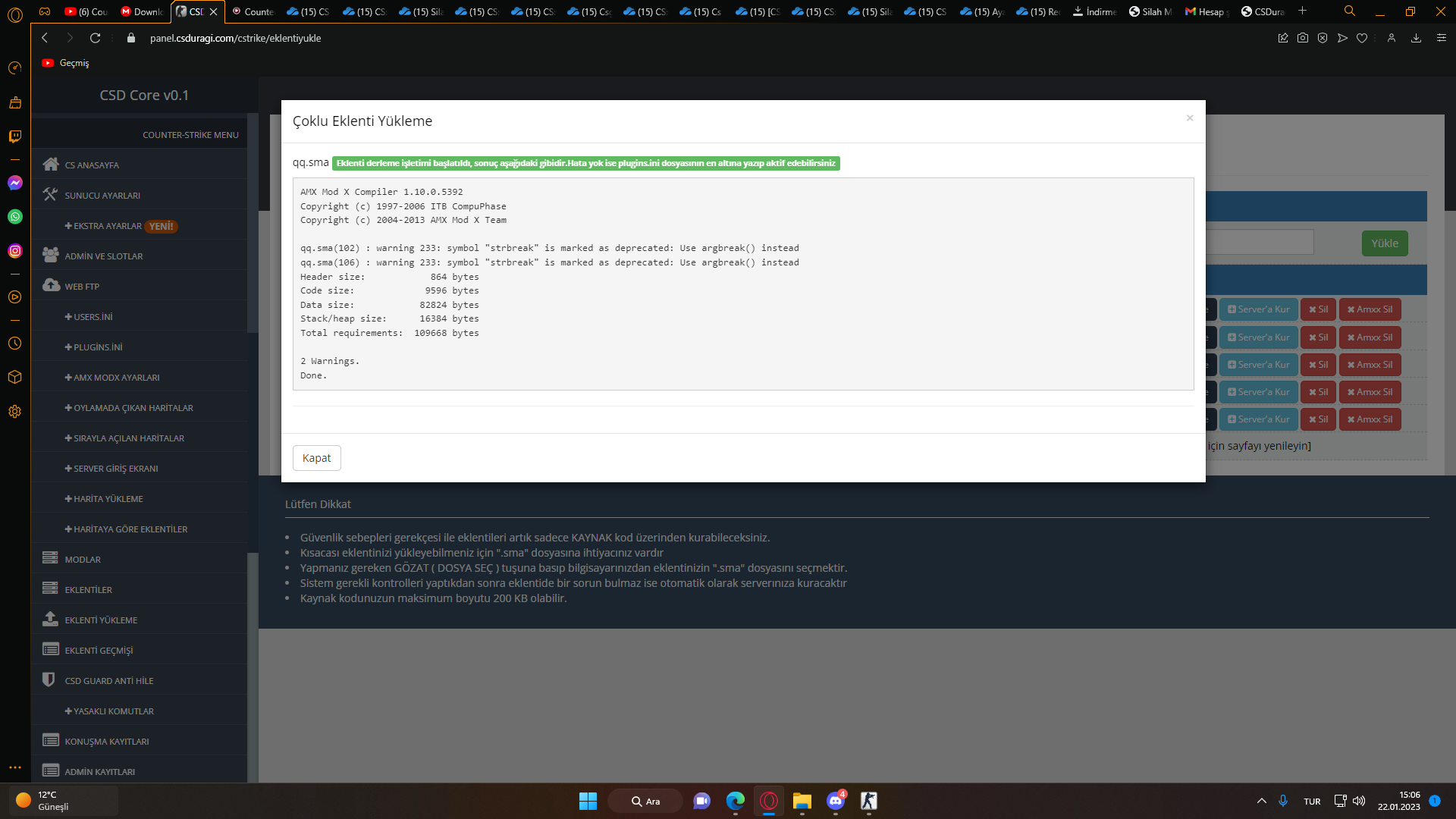This screenshot has width=1456, height=819.
Task: Open WhatsApp in Opera sidebar
Action: [15, 217]
